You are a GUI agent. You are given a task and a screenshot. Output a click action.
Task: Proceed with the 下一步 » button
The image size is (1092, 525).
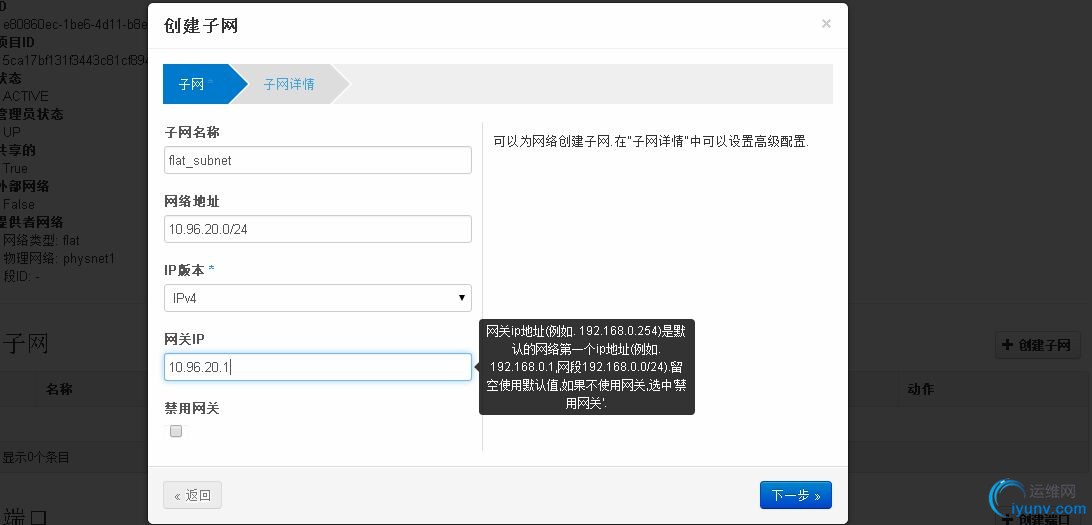pyautogui.click(x=795, y=495)
